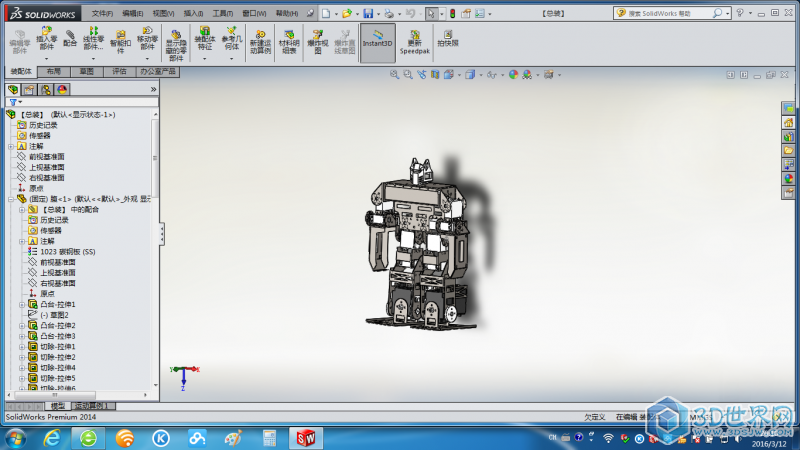Click Rebuild traffic light icon
This screenshot has width=800, height=450.
click(453, 14)
